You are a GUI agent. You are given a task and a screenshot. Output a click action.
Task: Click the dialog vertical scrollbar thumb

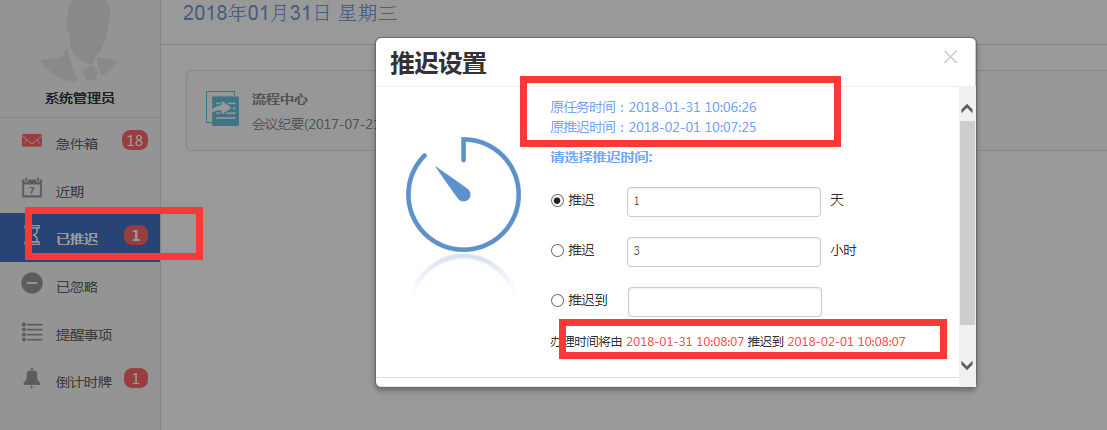(x=967, y=222)
